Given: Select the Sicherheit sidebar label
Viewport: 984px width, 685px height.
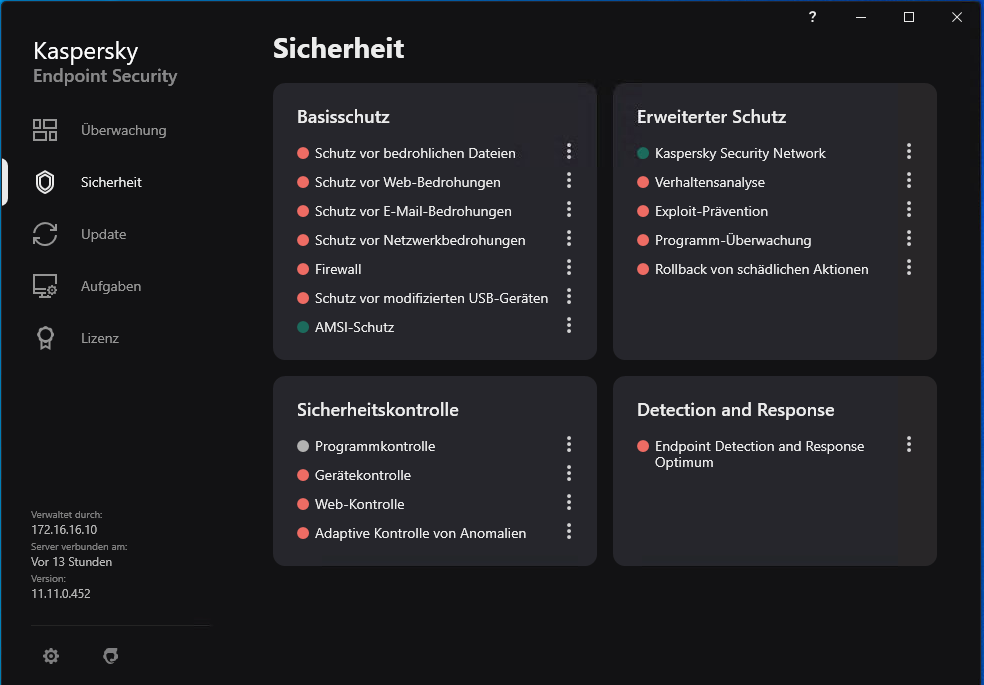Looking at the screenshot, I should 111,183.
